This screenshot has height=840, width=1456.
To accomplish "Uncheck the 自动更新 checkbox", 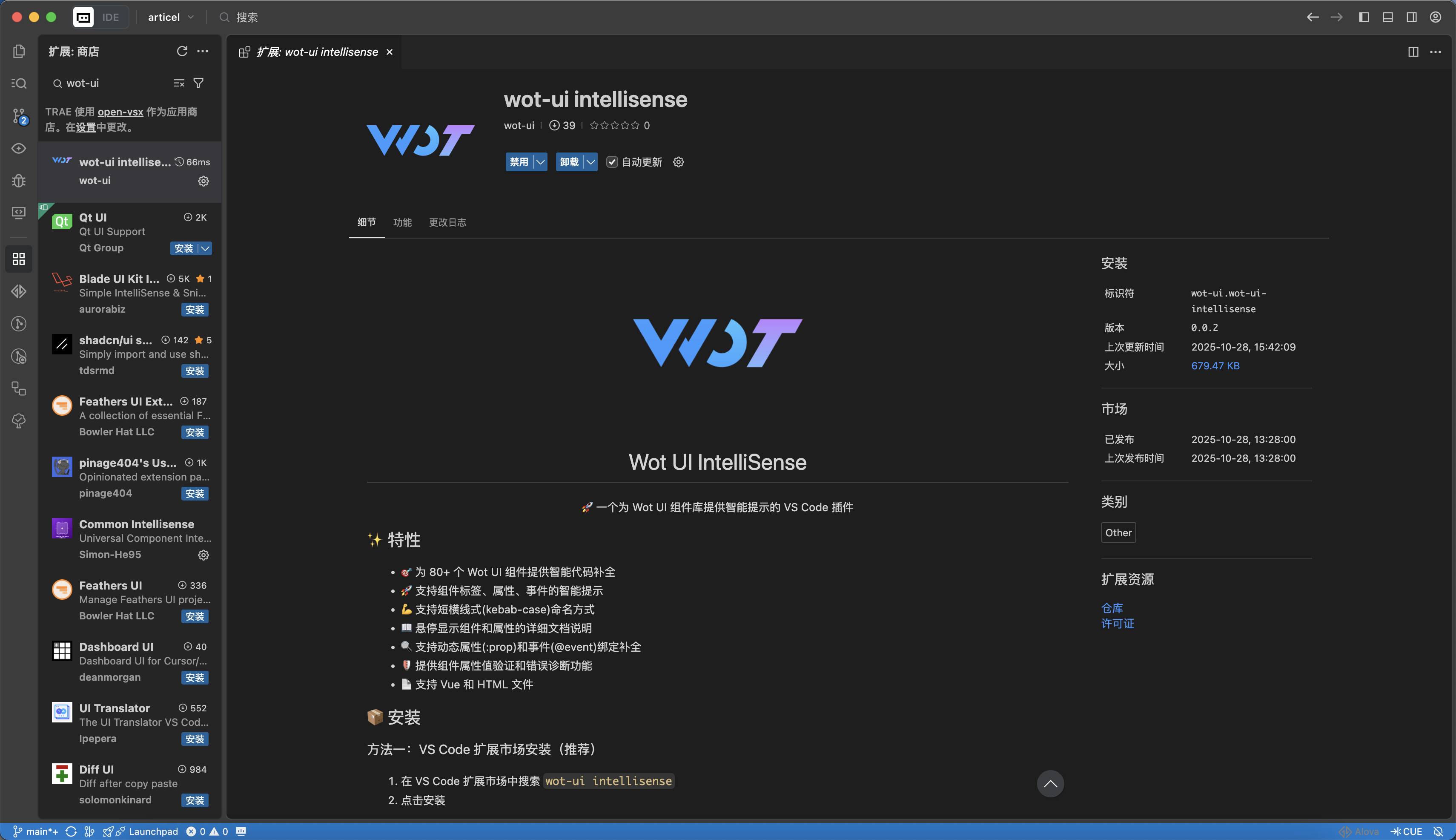I will pos(612,162).
